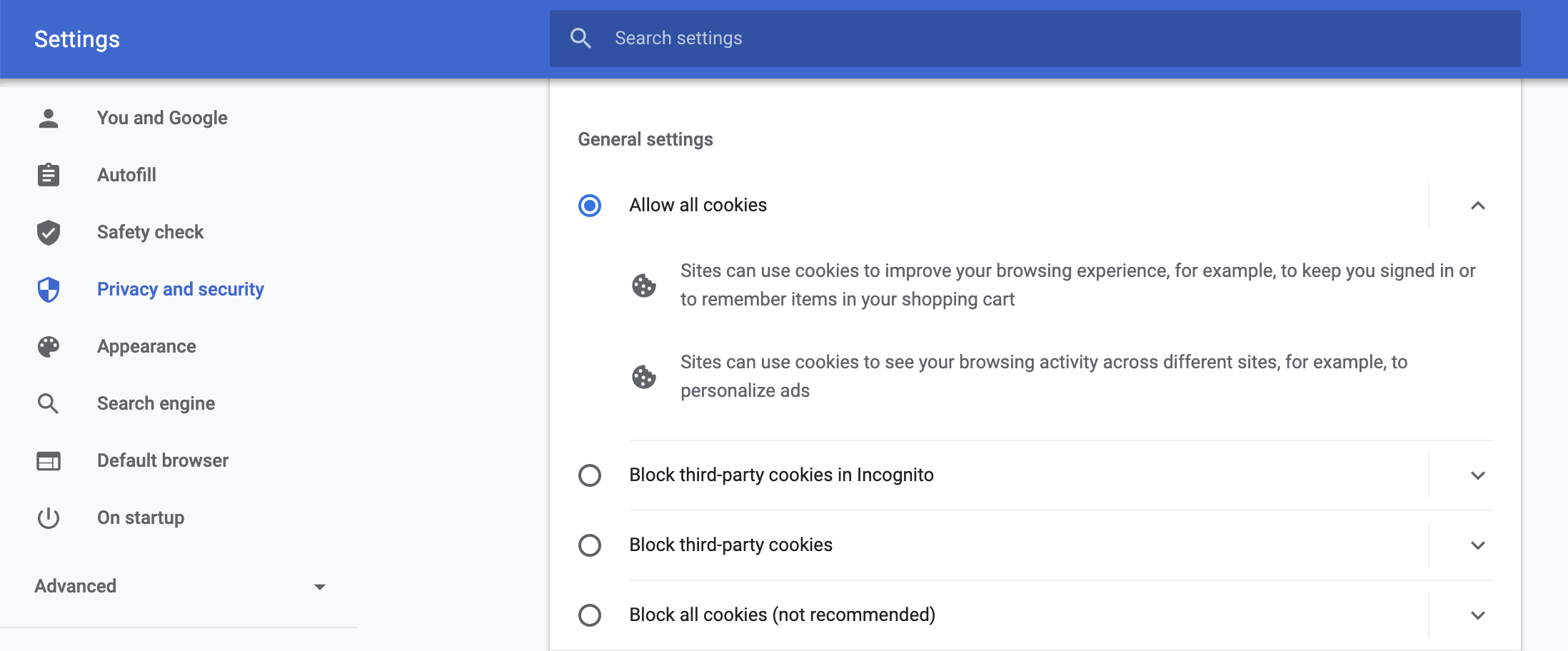Screen dimensions: 1568x651
Task: Select Block third-party cookies in Incognito radio
Action: tap(590, 475)
